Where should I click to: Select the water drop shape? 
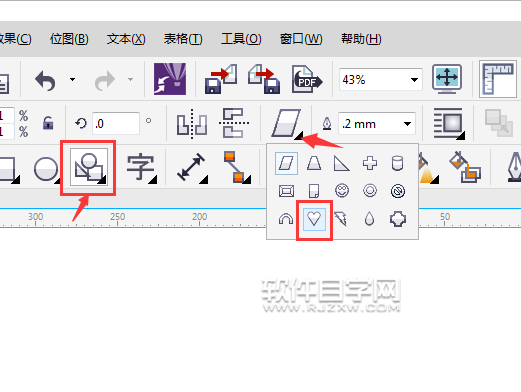(369, 219)
